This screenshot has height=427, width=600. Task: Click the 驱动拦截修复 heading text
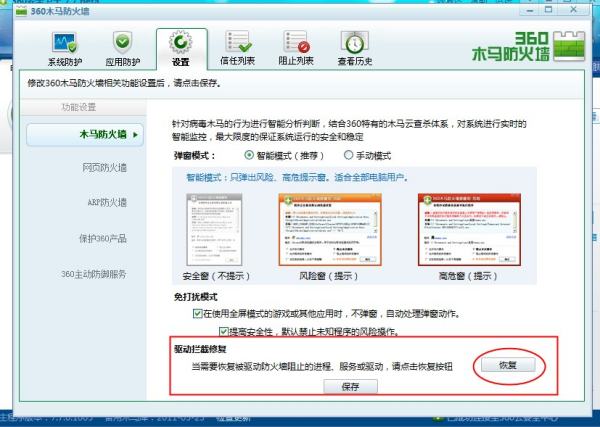coord(200,349)
